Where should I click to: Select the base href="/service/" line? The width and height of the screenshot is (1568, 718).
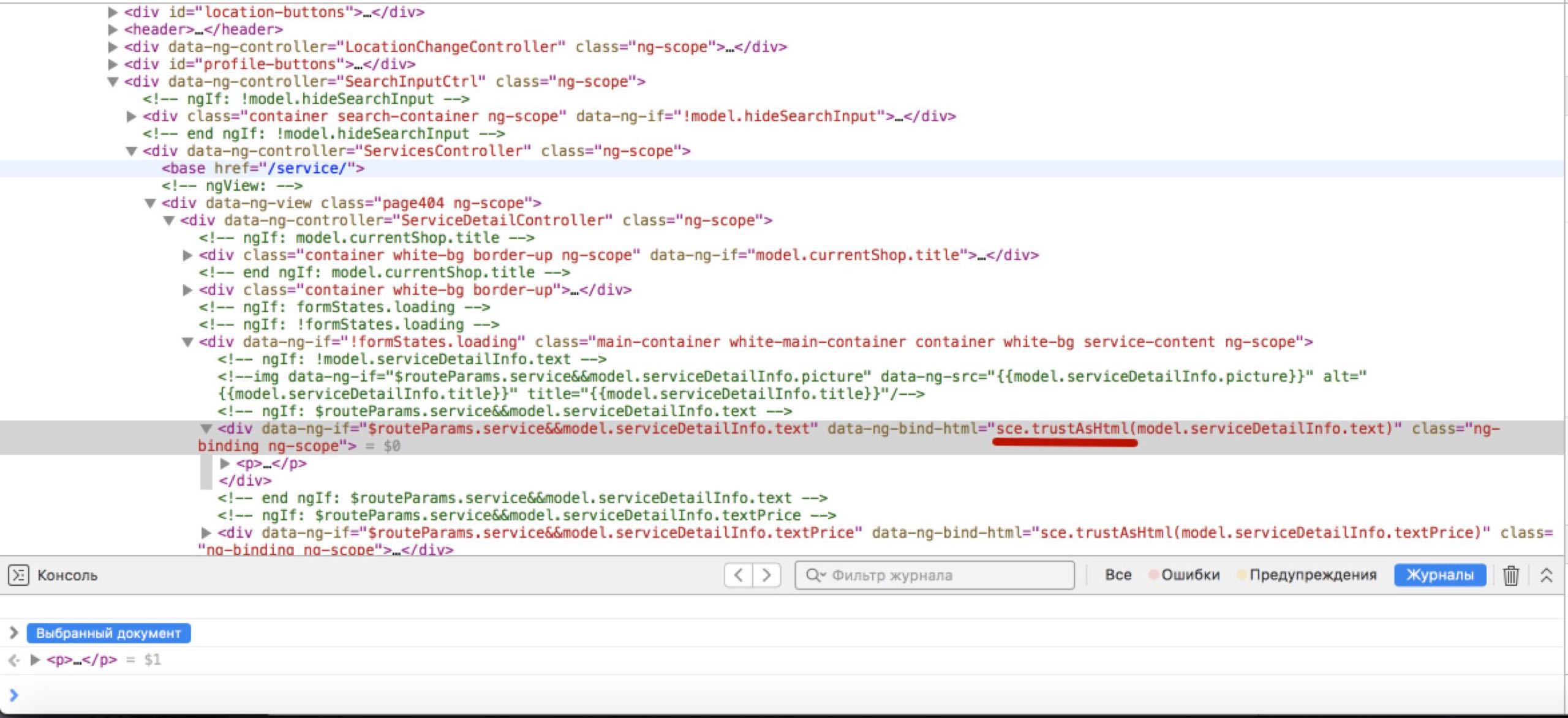coord(263,168)
